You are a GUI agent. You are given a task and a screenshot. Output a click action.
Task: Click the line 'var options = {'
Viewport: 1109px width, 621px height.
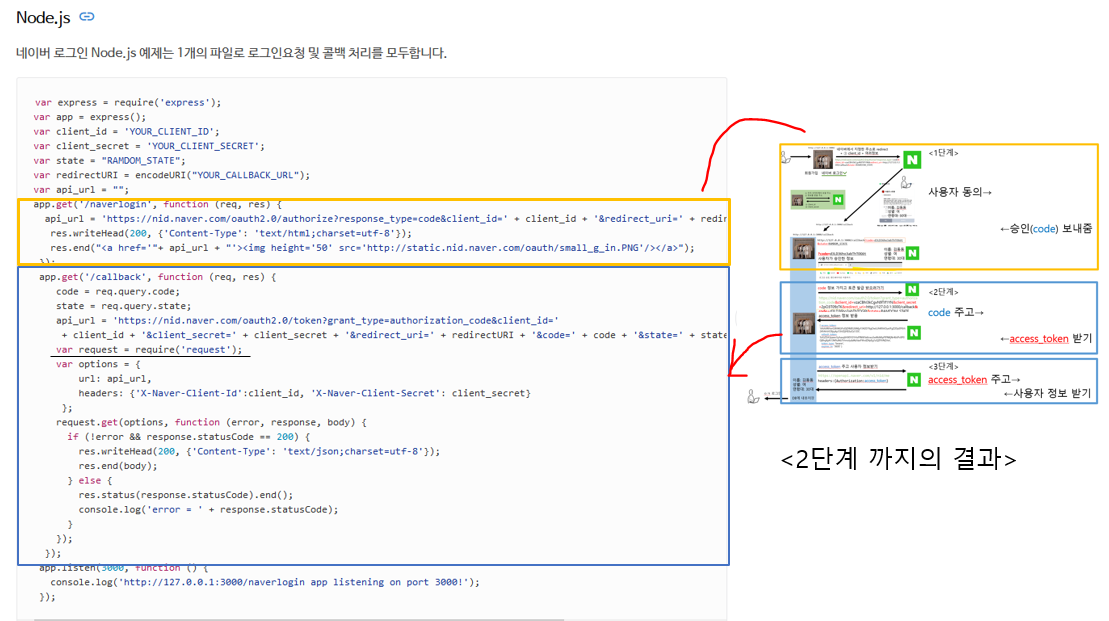point(98,364)
